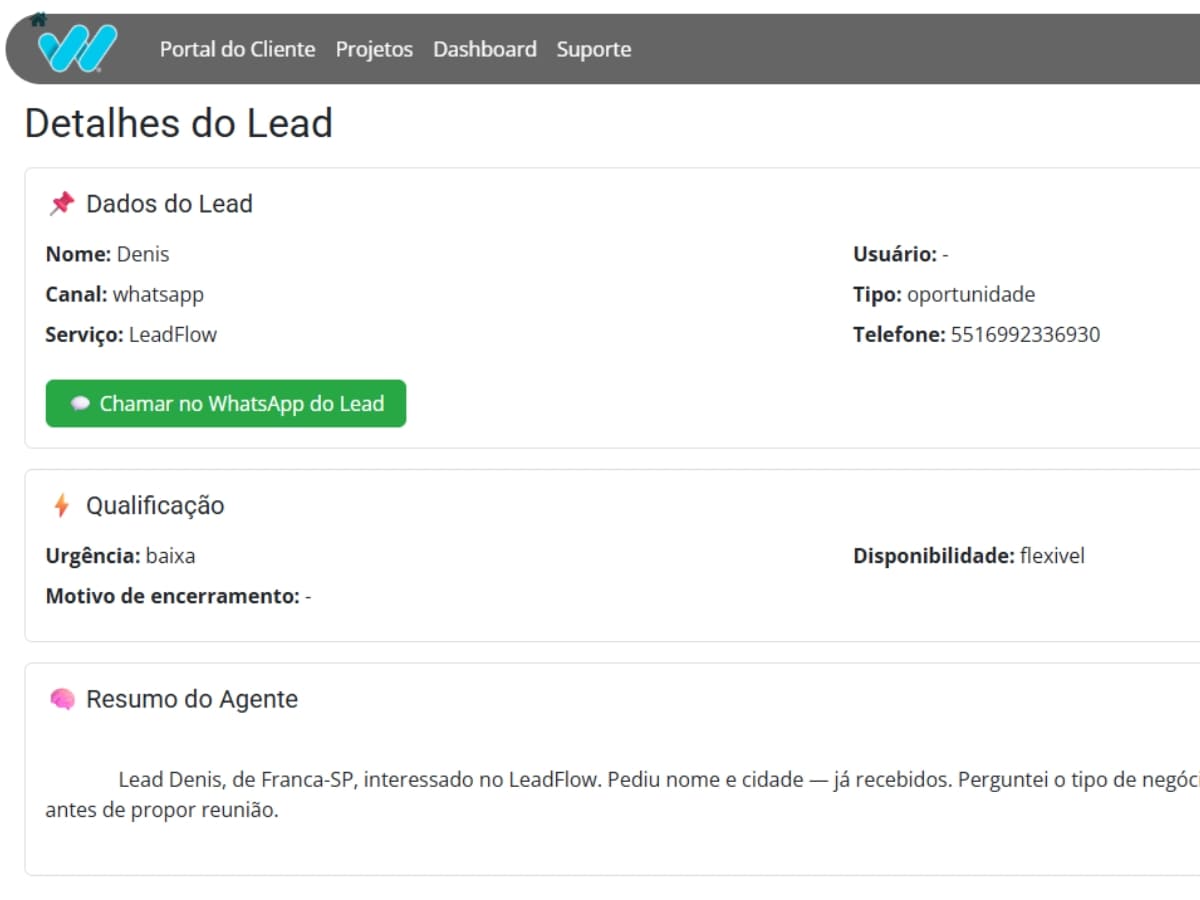Image resolution: width=1200 pixels, height=900 pixels.
Task: Open Suporte
Action: coord(594,49)
